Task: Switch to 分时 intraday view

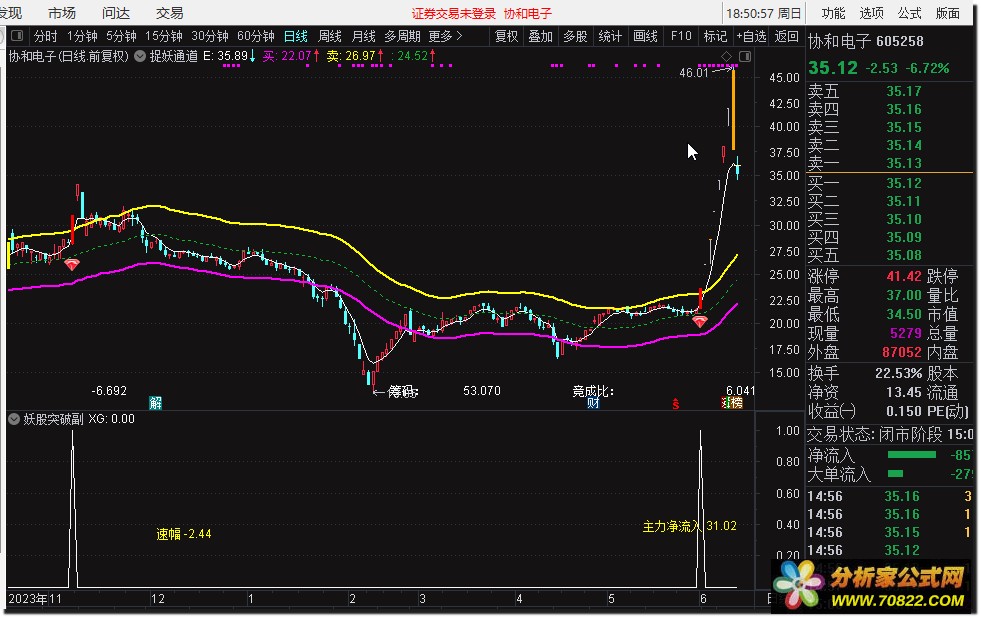Action: pyautogui.click(x=45, y=36)
